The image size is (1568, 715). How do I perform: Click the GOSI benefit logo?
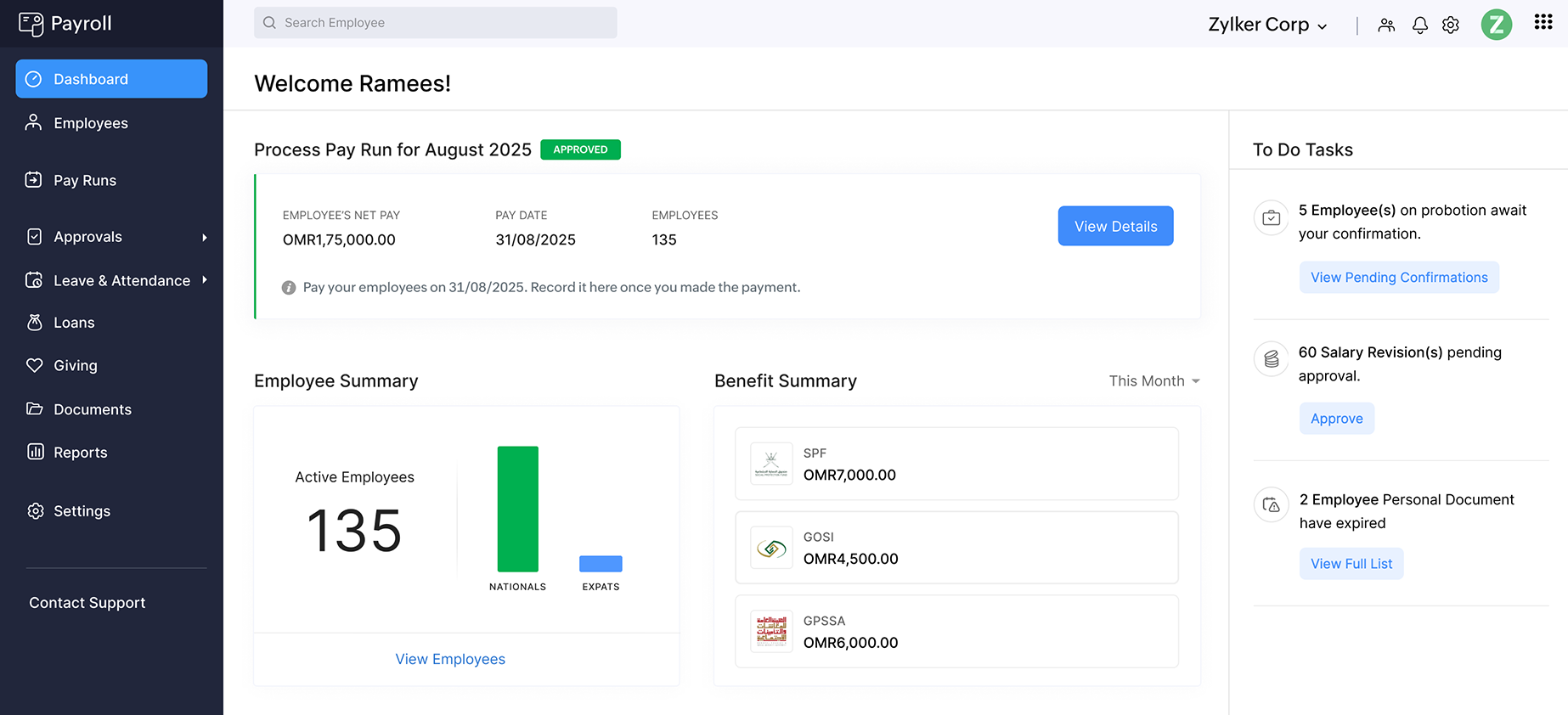771,549
